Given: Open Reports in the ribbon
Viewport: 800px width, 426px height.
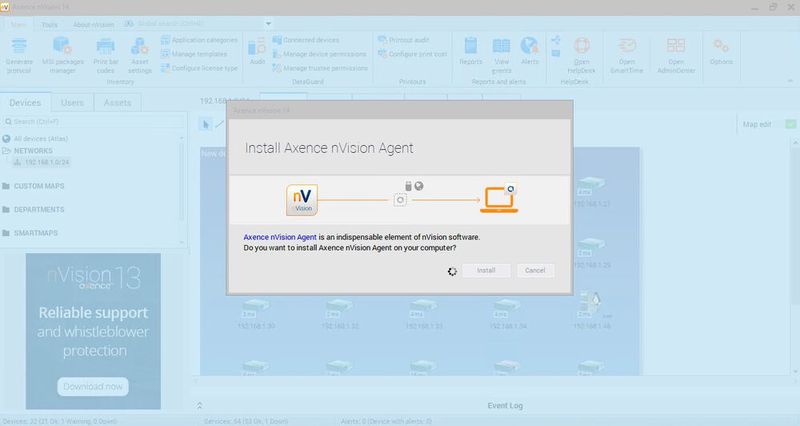Looking at the screenshot, I should (470, 51).
